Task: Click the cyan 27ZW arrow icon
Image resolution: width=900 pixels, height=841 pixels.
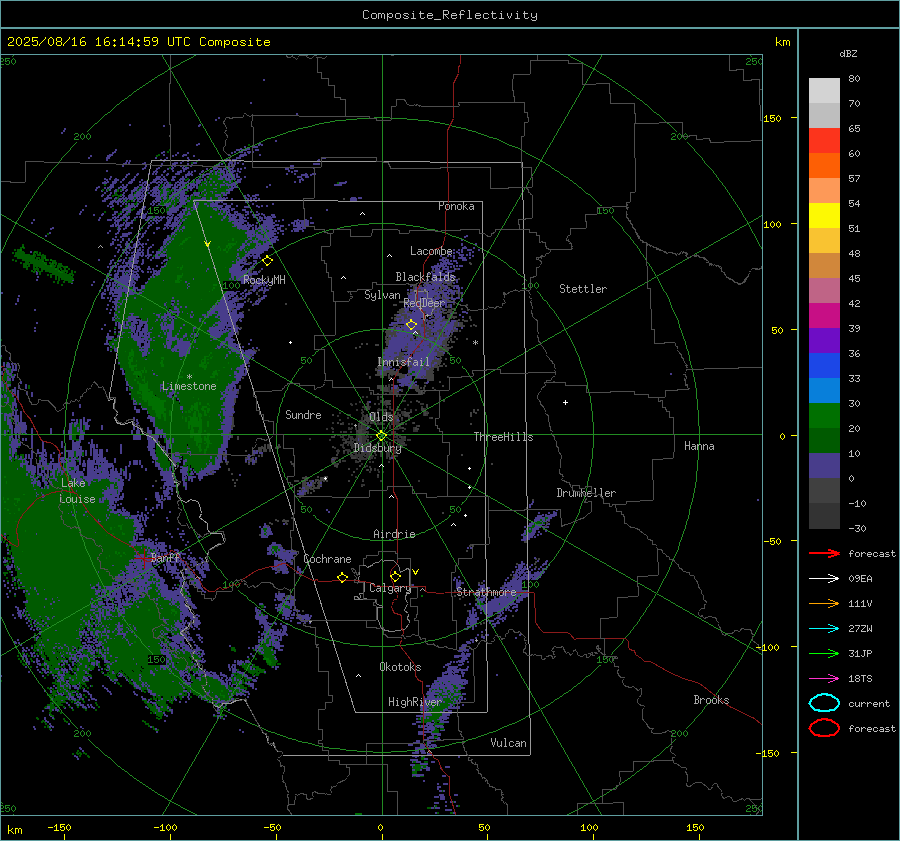Action: click(x=824, y=629)
